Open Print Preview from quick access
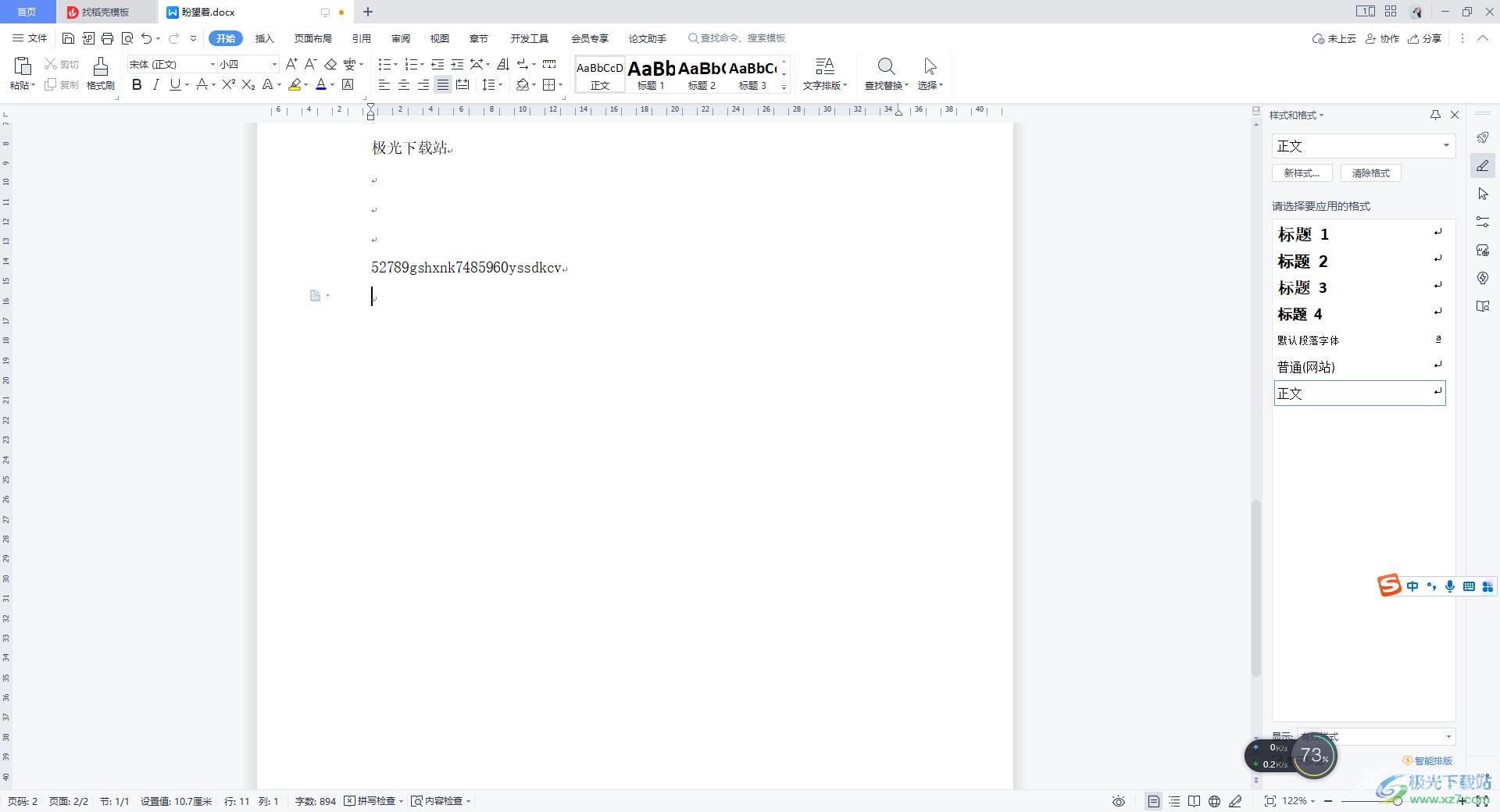The width and height of the screenshot is (1500, 812). pyautogui.click(x=127, y=38)
